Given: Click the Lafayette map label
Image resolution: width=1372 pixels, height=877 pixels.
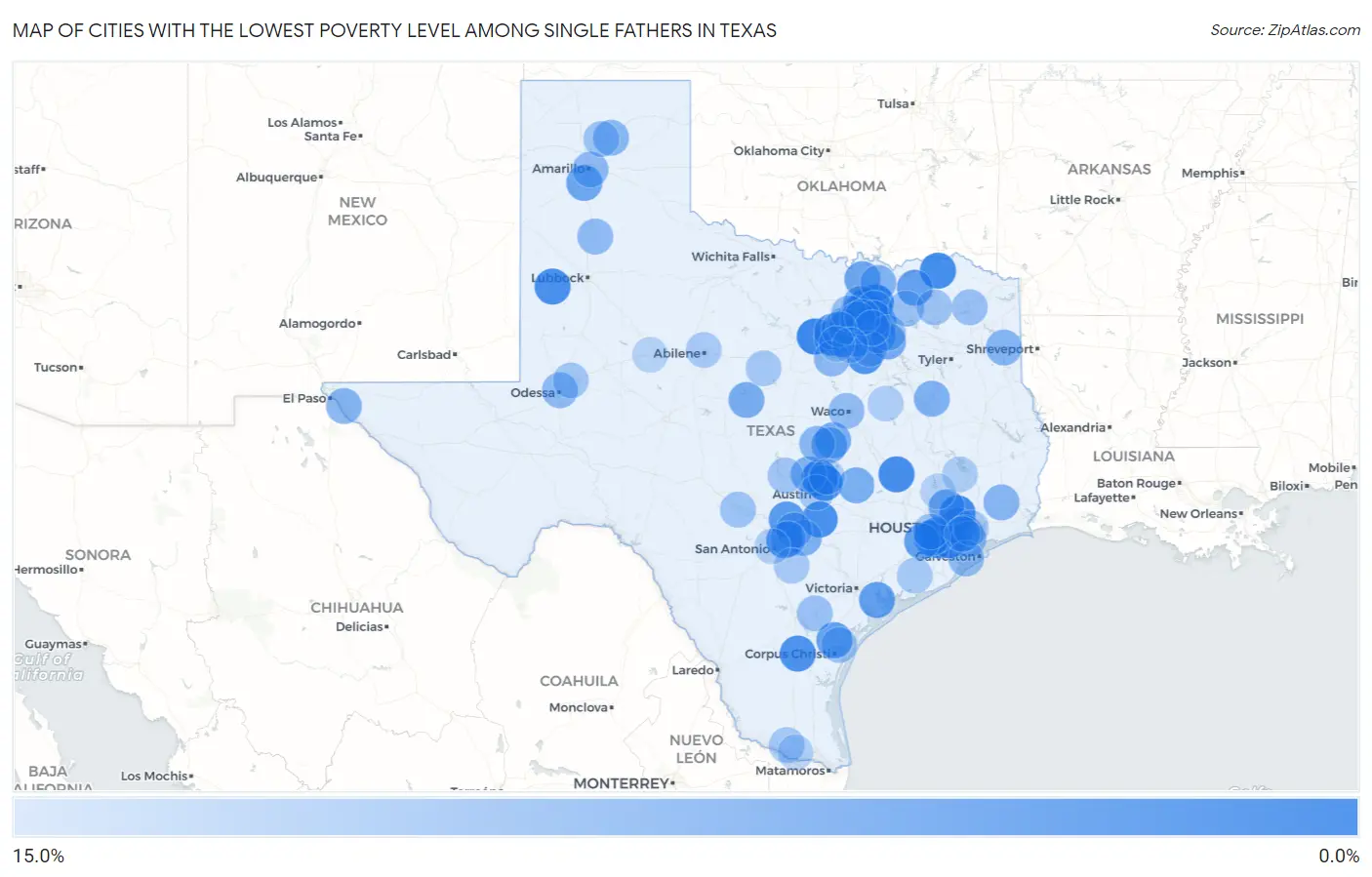Looking at the screenshot, I should [1103, 498].
